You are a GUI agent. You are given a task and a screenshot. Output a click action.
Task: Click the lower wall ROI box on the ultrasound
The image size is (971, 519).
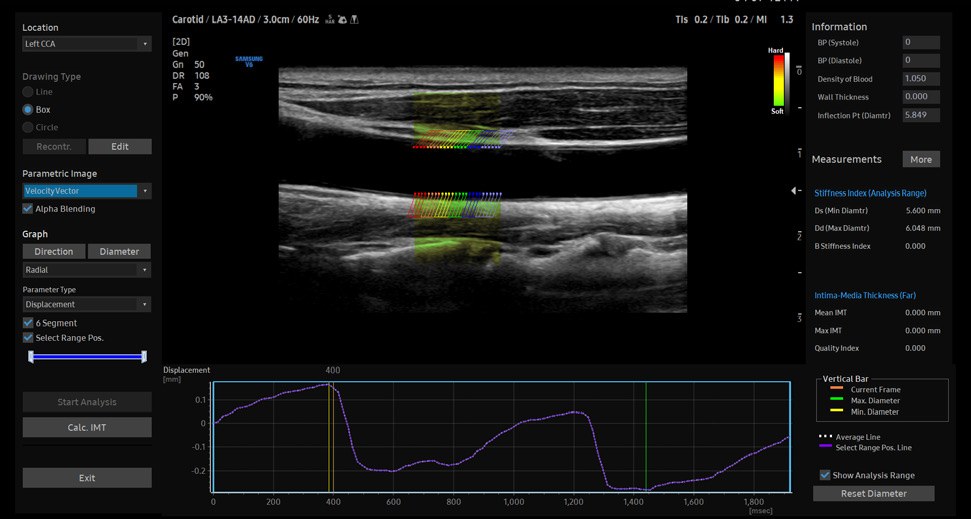point(457,227)
